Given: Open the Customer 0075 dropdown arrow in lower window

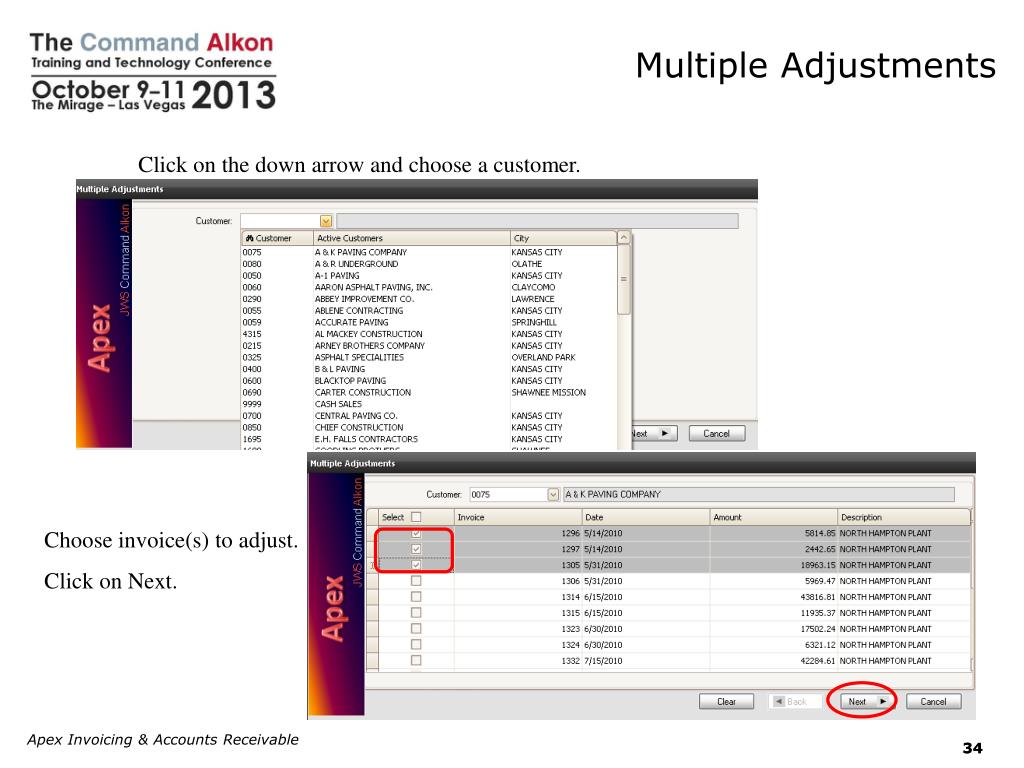Looking at the screenshot, I should (553, 495).
